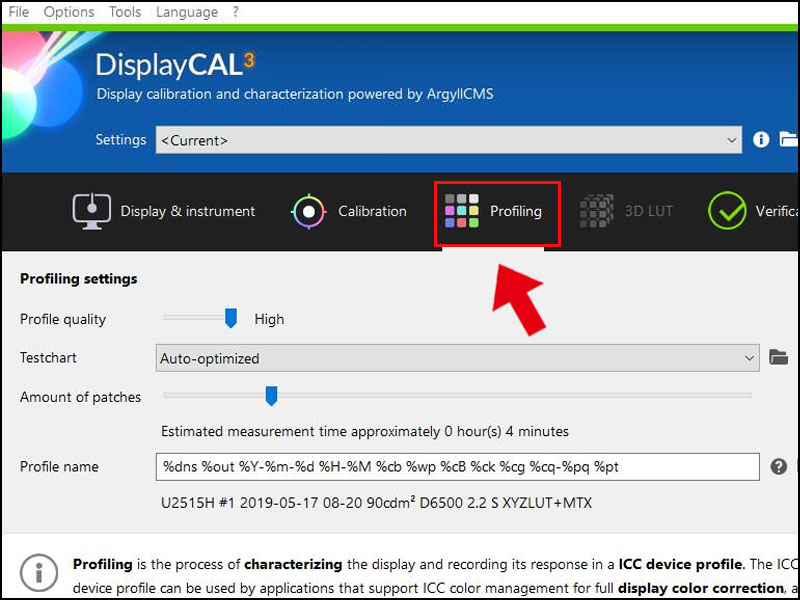Image resolution: width=800 pixels, height=600 pixels.
Task: Click the 'Amount of patches' label
Action: (80, 397)
